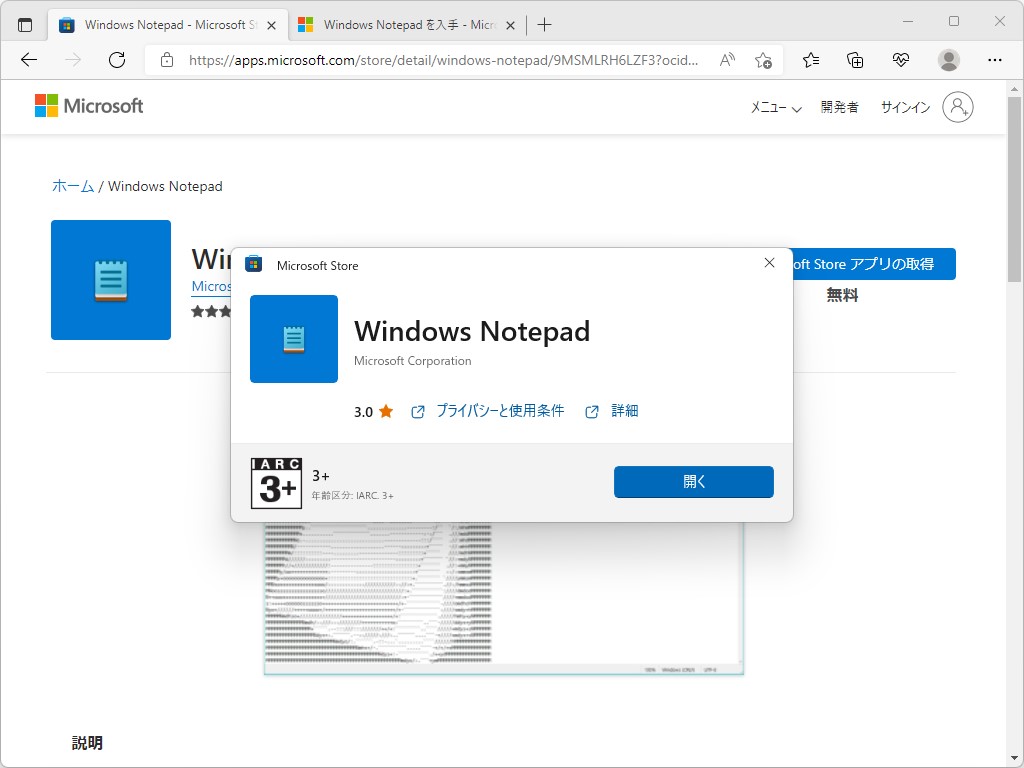1024x768 pixels.
Task: Expand the メニュー dropdown in the header
Action: point(774,107)
